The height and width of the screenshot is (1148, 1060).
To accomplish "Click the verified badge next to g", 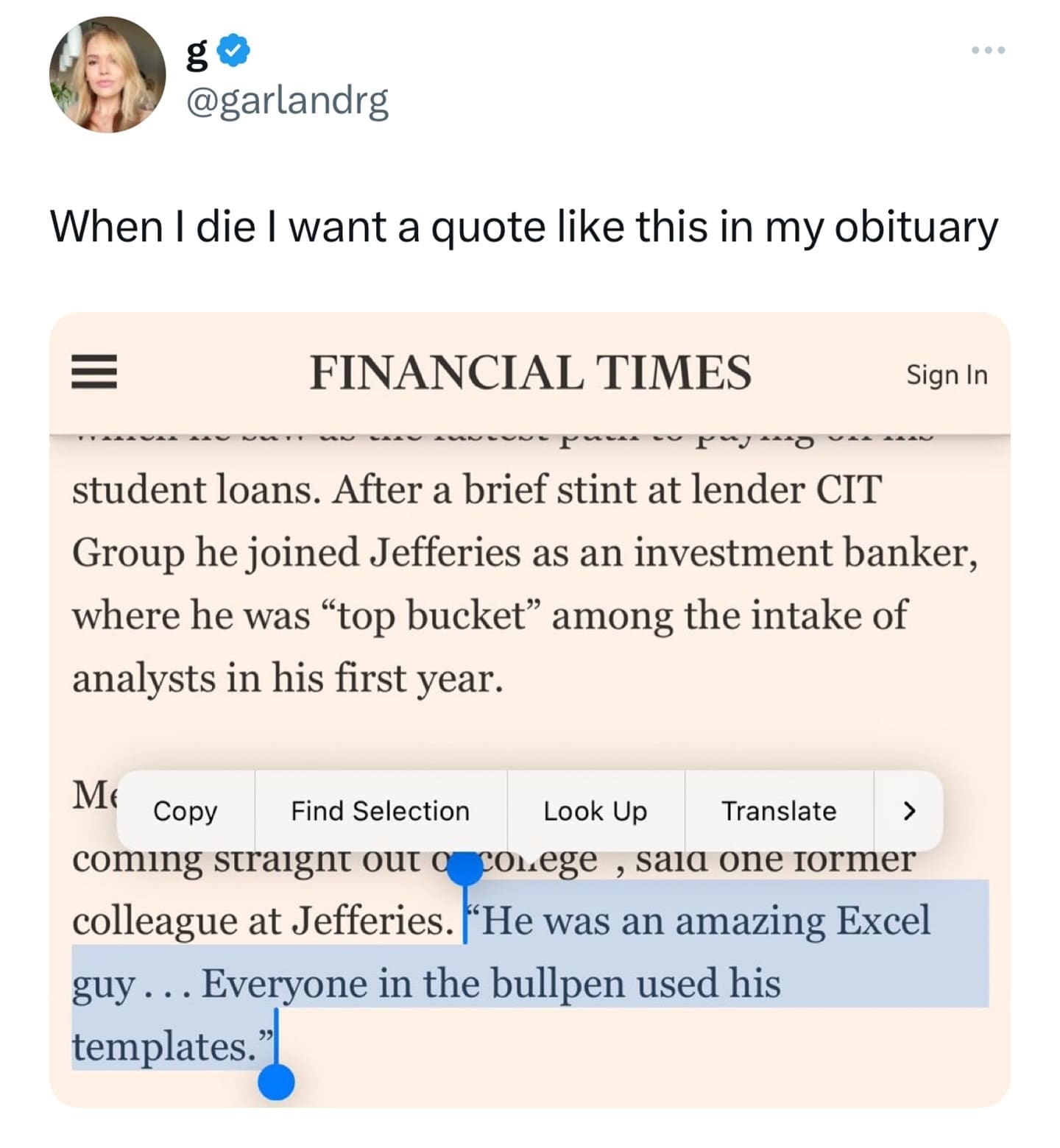I will (232, 49).
